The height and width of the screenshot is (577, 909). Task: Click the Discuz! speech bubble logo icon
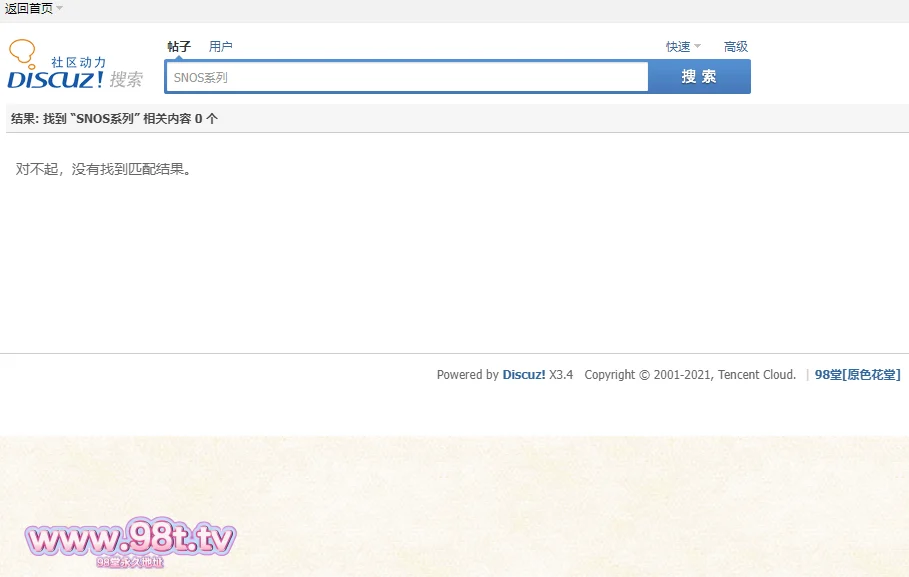22,52
